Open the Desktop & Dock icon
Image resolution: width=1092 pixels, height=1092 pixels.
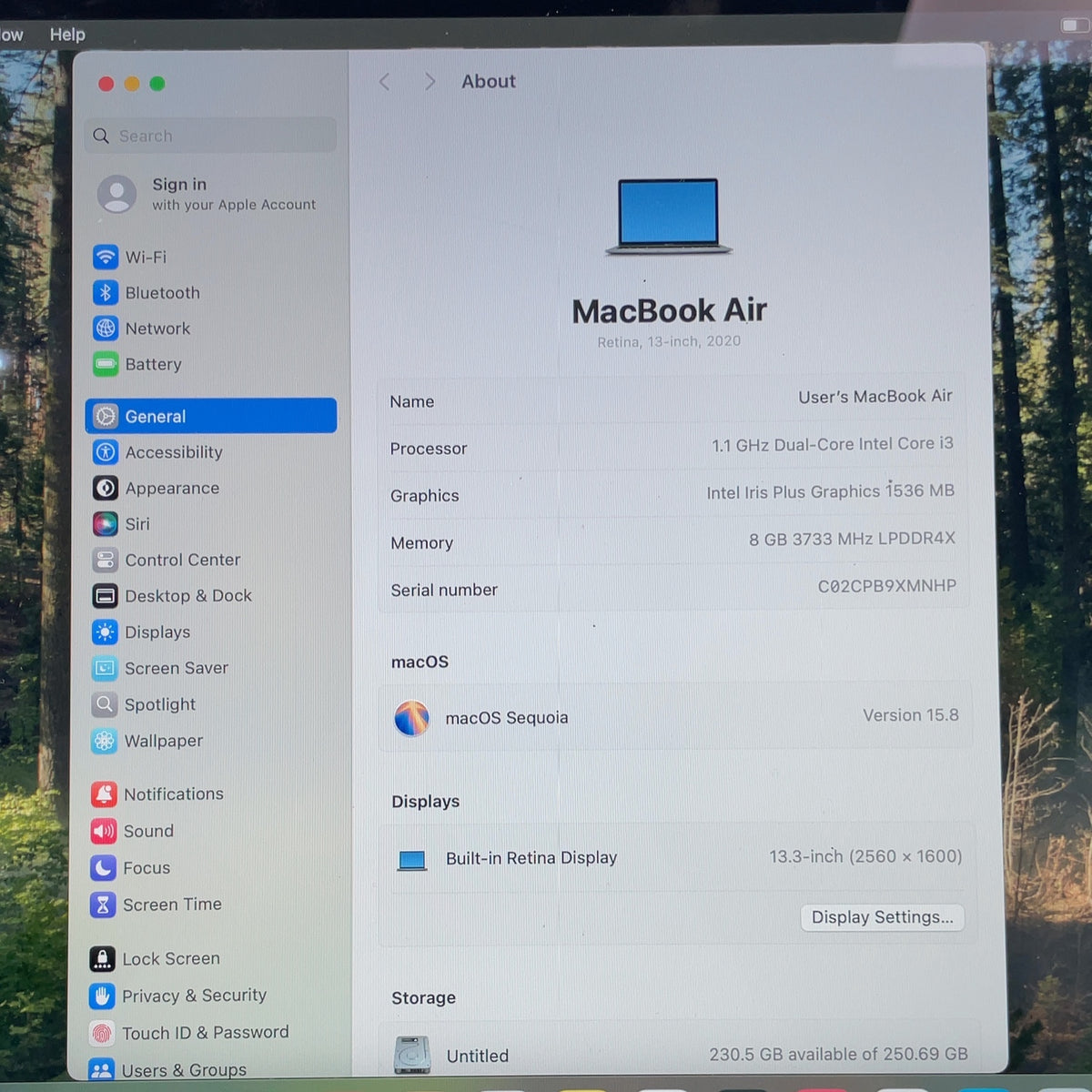pos(105,596)
